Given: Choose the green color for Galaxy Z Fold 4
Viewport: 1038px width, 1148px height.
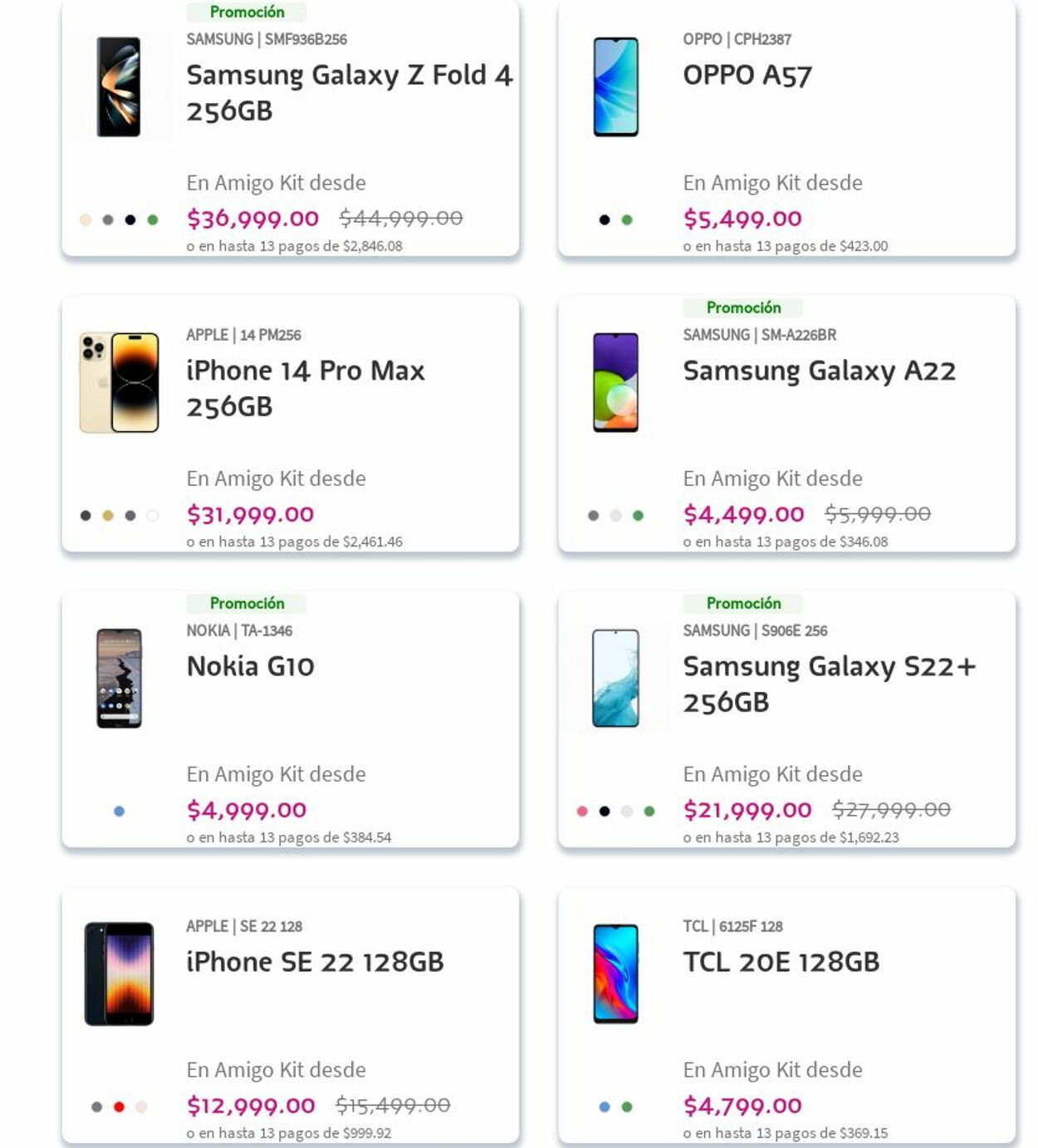Looking at the screenshot, I should [x=153, y=220].
